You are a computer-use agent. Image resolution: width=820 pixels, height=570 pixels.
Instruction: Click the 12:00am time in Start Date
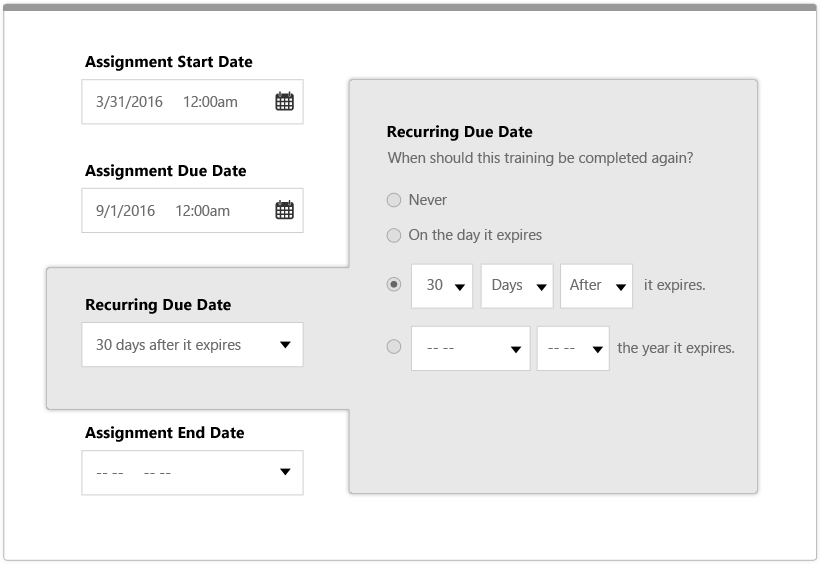tap(210, 101)
